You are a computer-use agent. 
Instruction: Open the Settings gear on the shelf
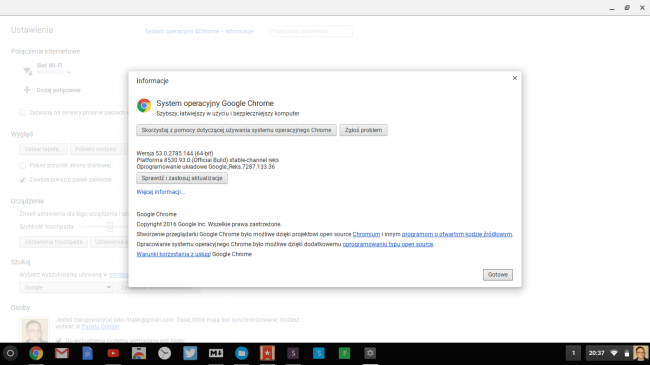(370, 353)
